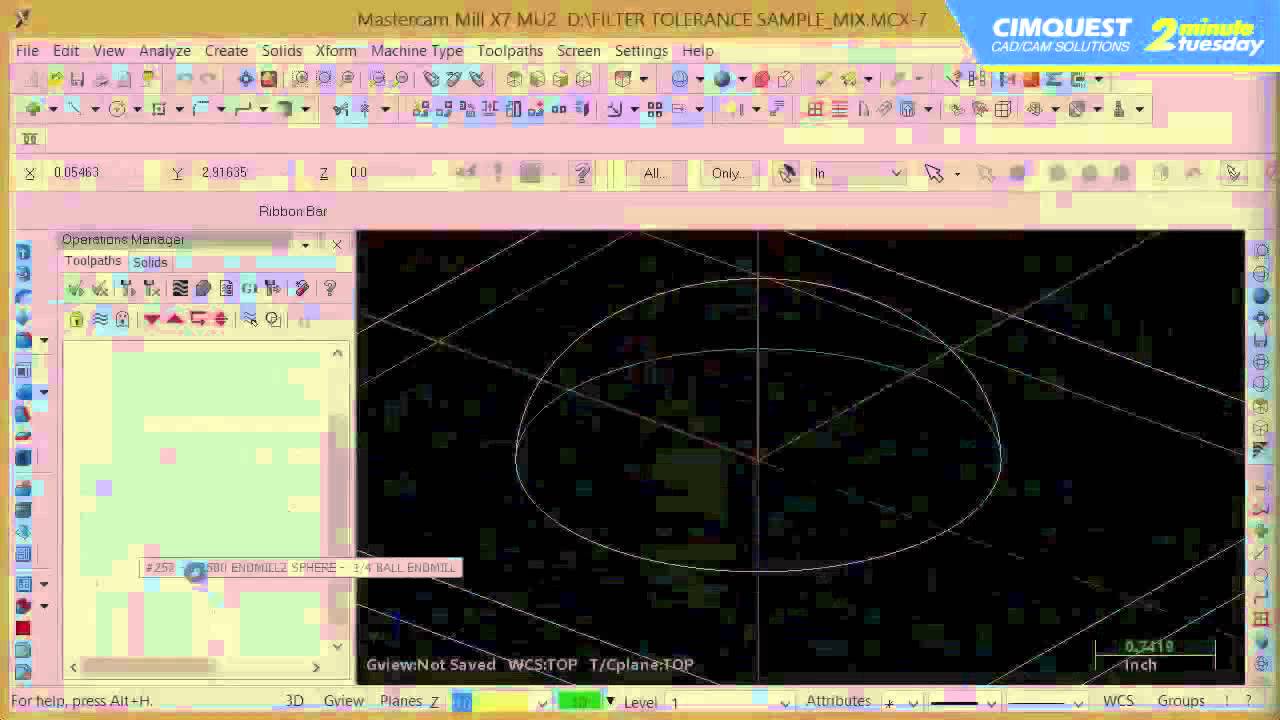Click the Open file icon in top toolbar
The width and height of the screenshot is (1280, 720).
coord(56,79)
